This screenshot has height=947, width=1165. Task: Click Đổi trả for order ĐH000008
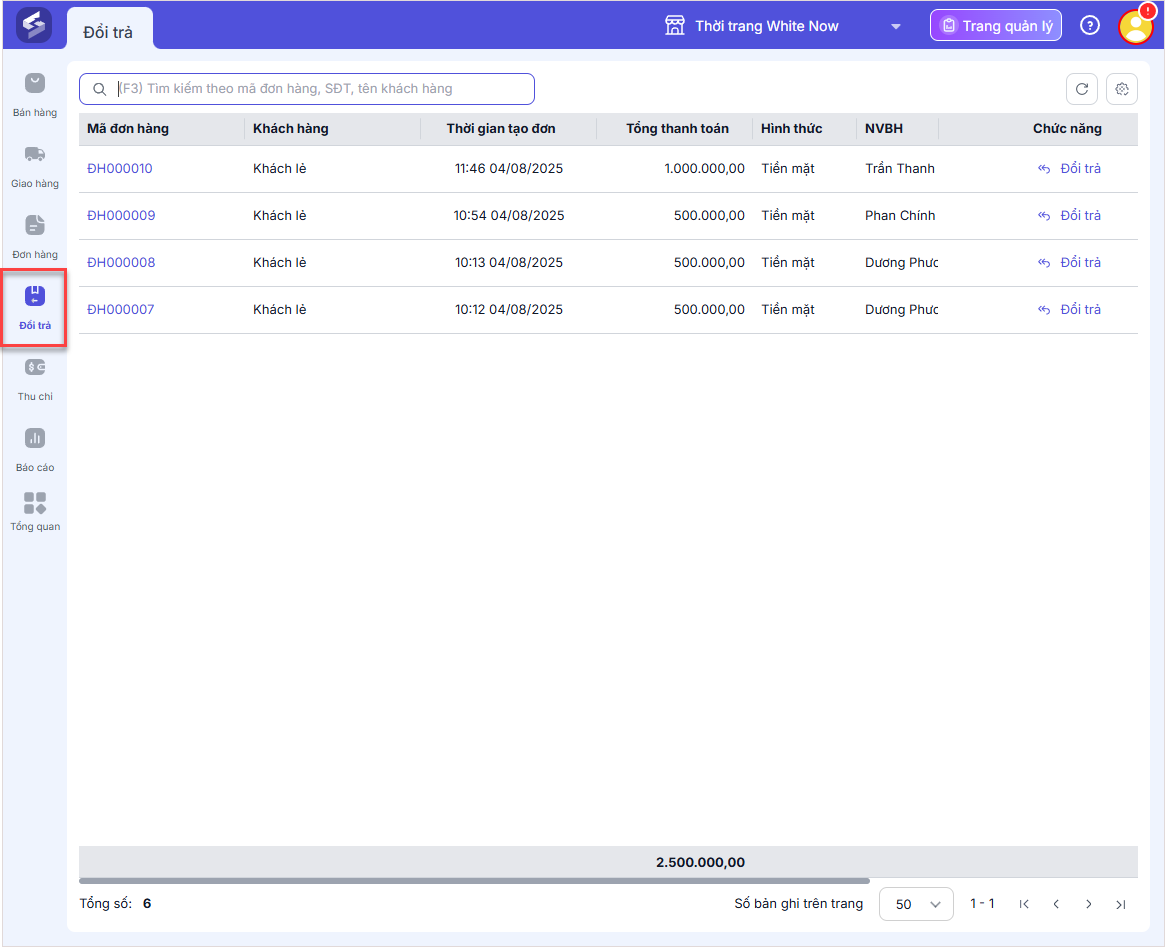1069,263
